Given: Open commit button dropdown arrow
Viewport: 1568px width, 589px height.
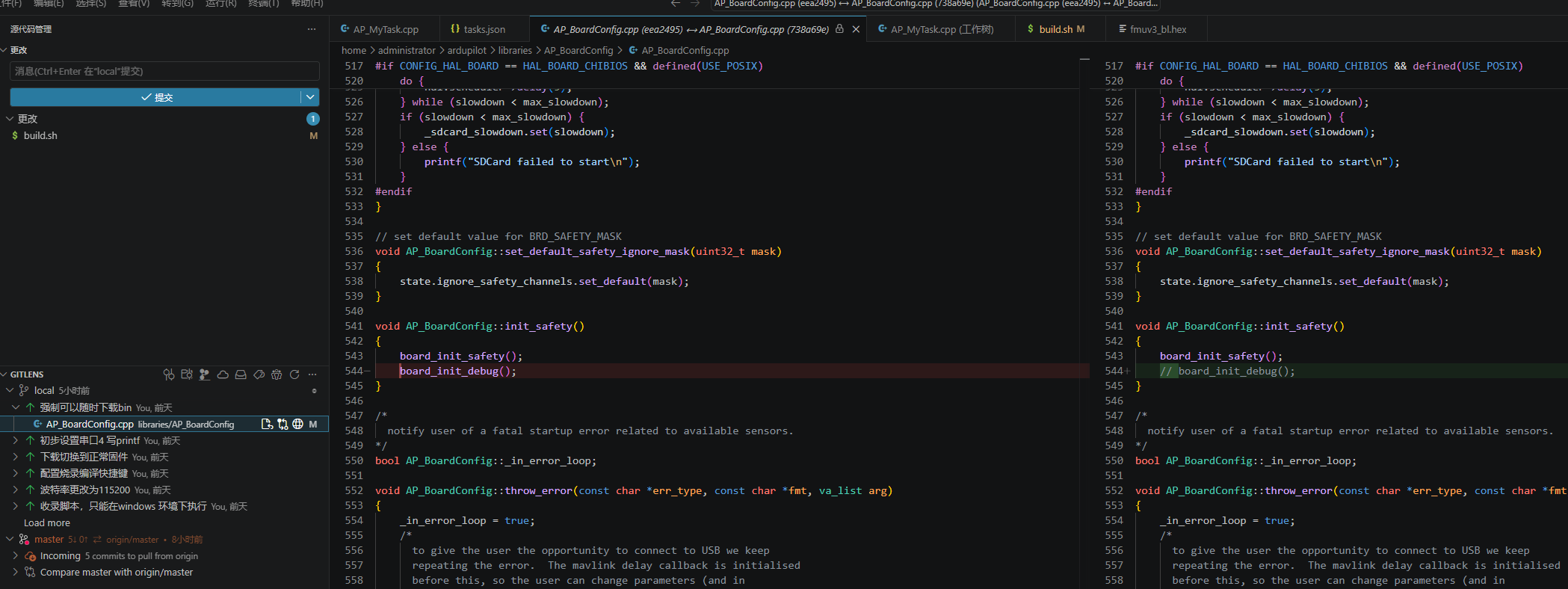Looking at the screenshot, I should point(310,97).
